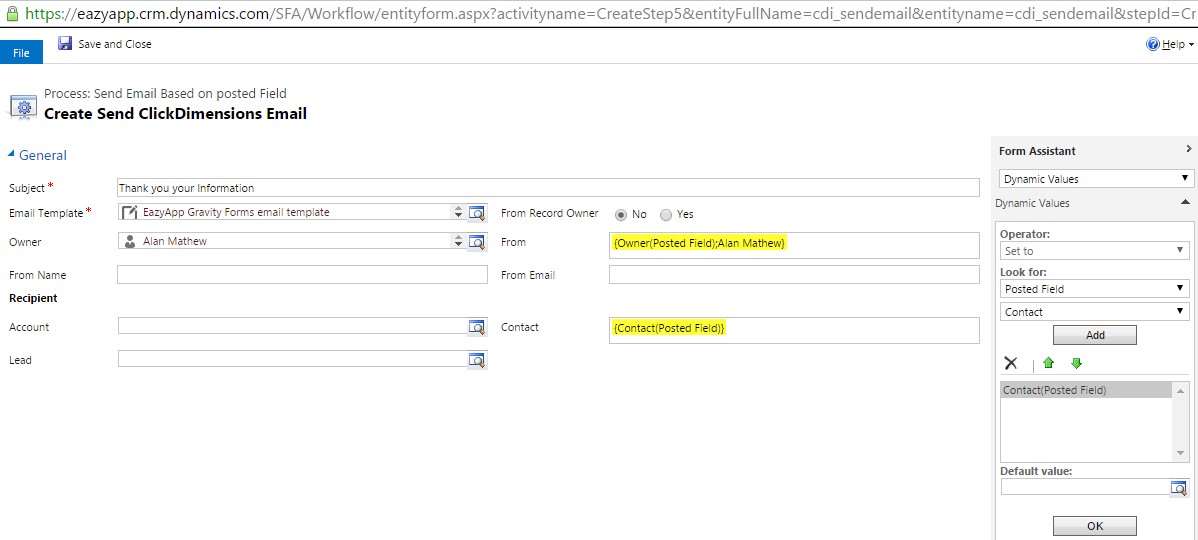Open the File menu
Screen dimensions: 1198x540
point(21,53)
